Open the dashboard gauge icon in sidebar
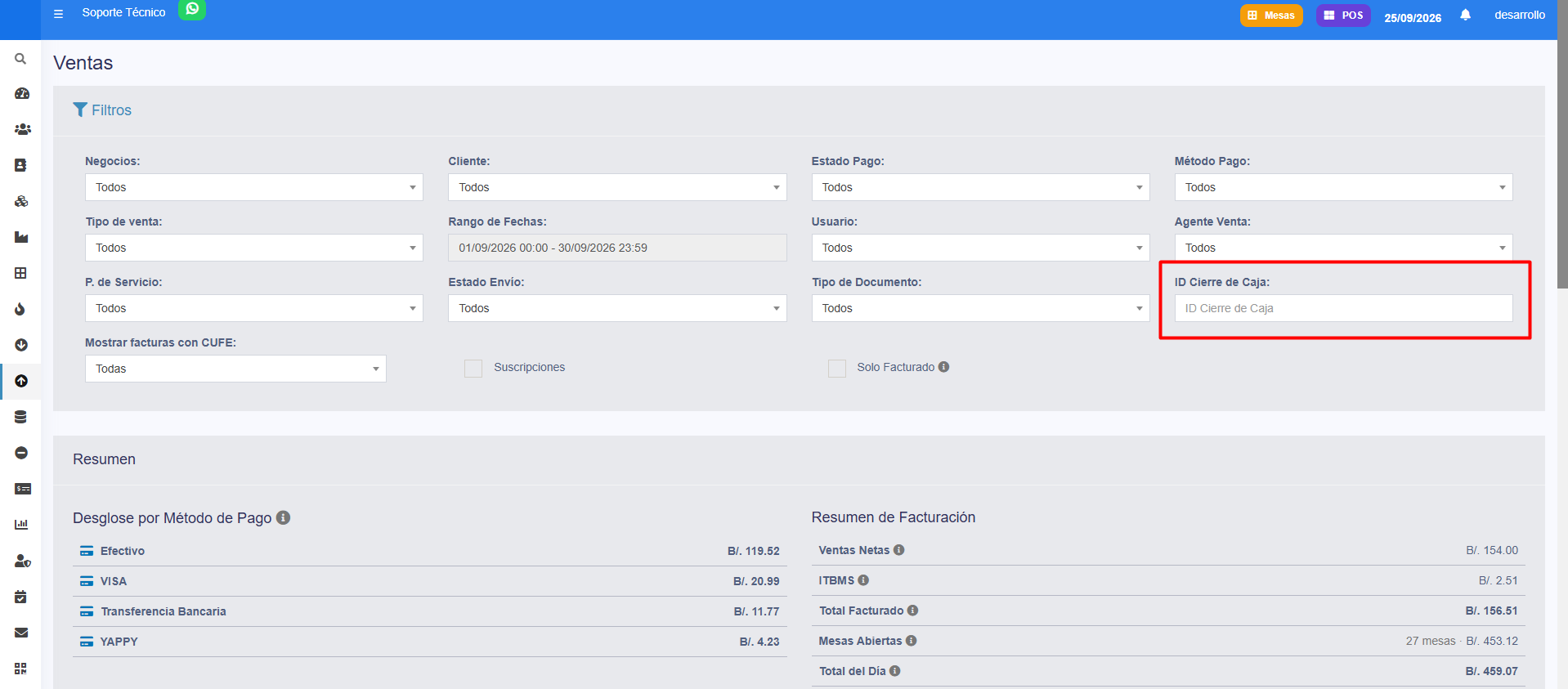 21,93
